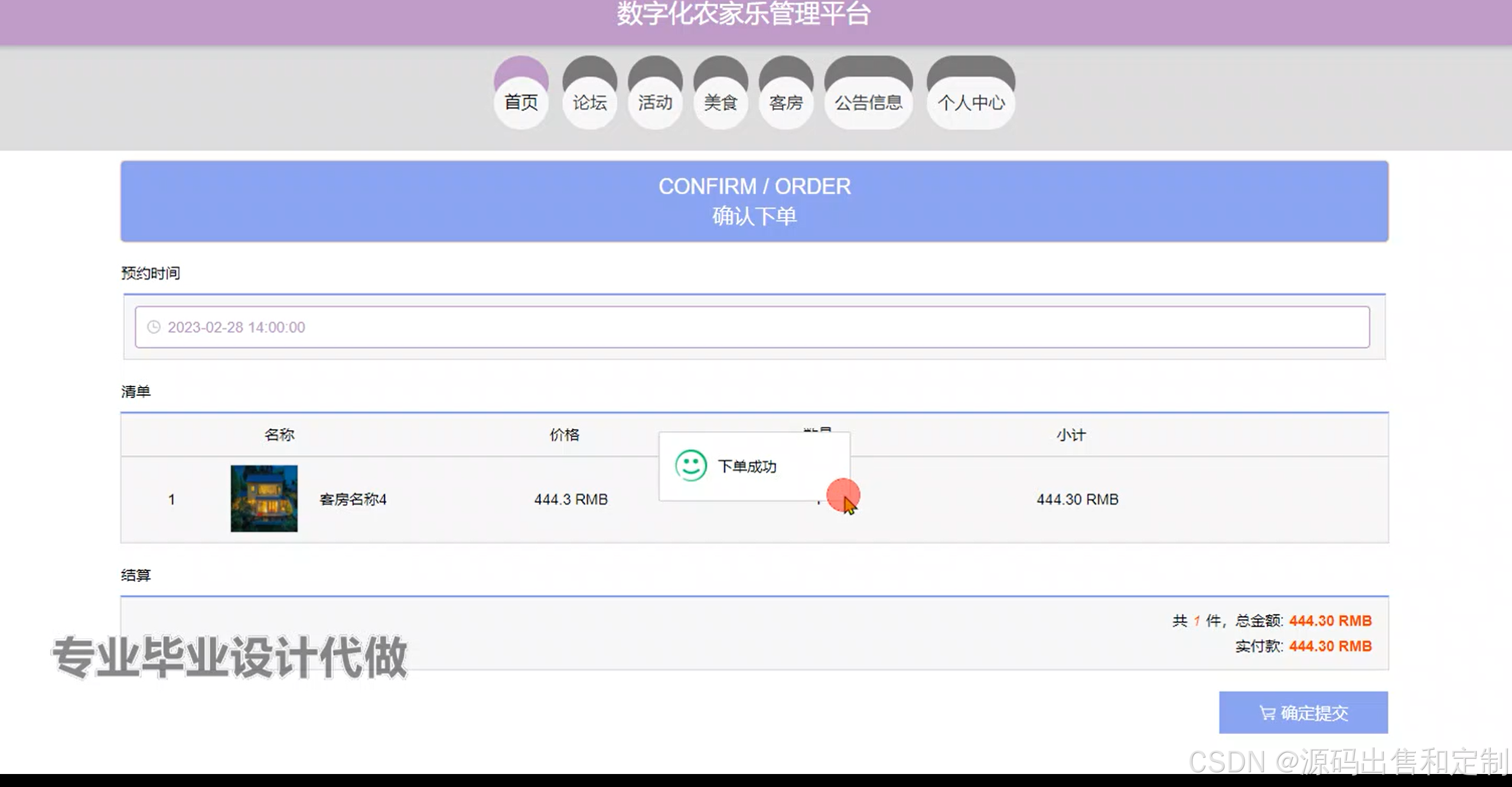This screenshot has width=1512, height=787.
Task: Click the 下单成功 toast message
Action: (747, 467)
